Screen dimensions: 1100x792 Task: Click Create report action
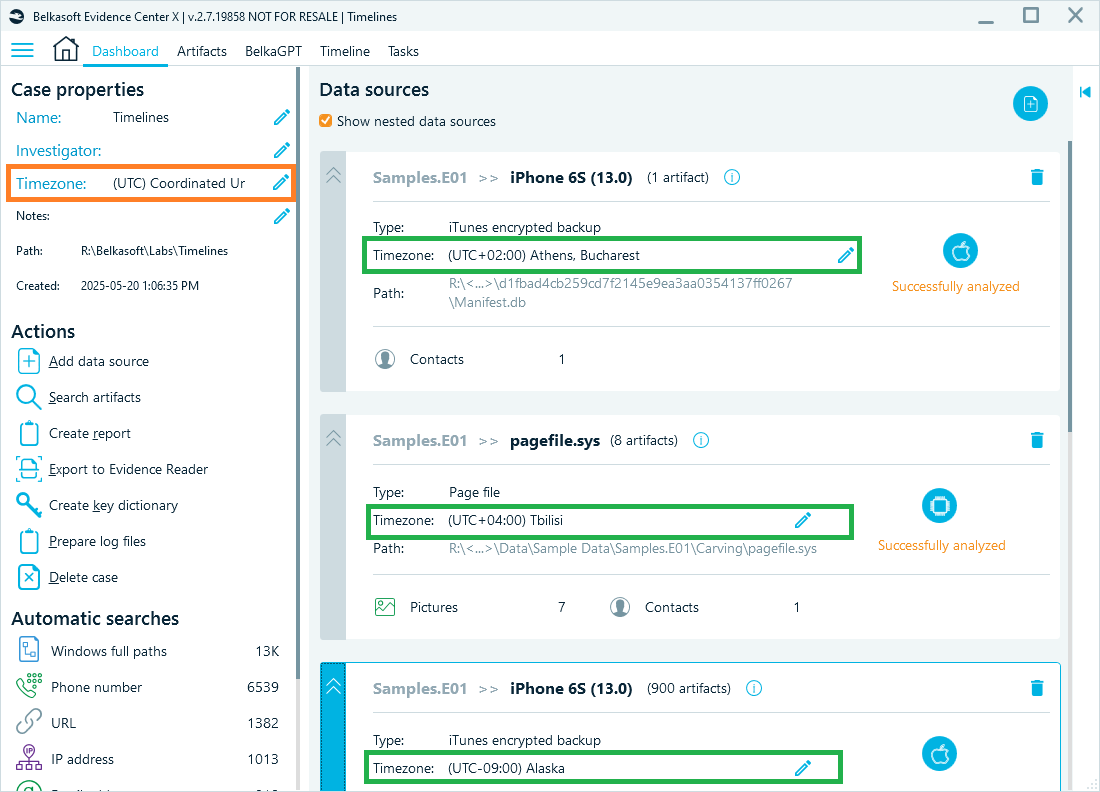(x=74, y=434)
